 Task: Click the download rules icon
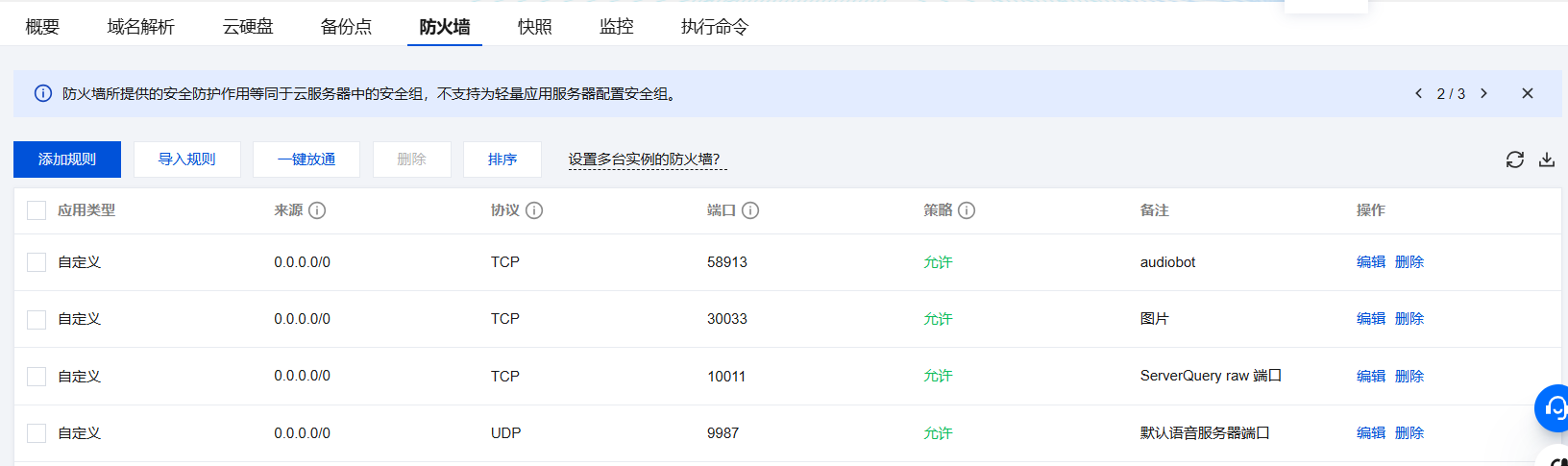click(1547, 159)
